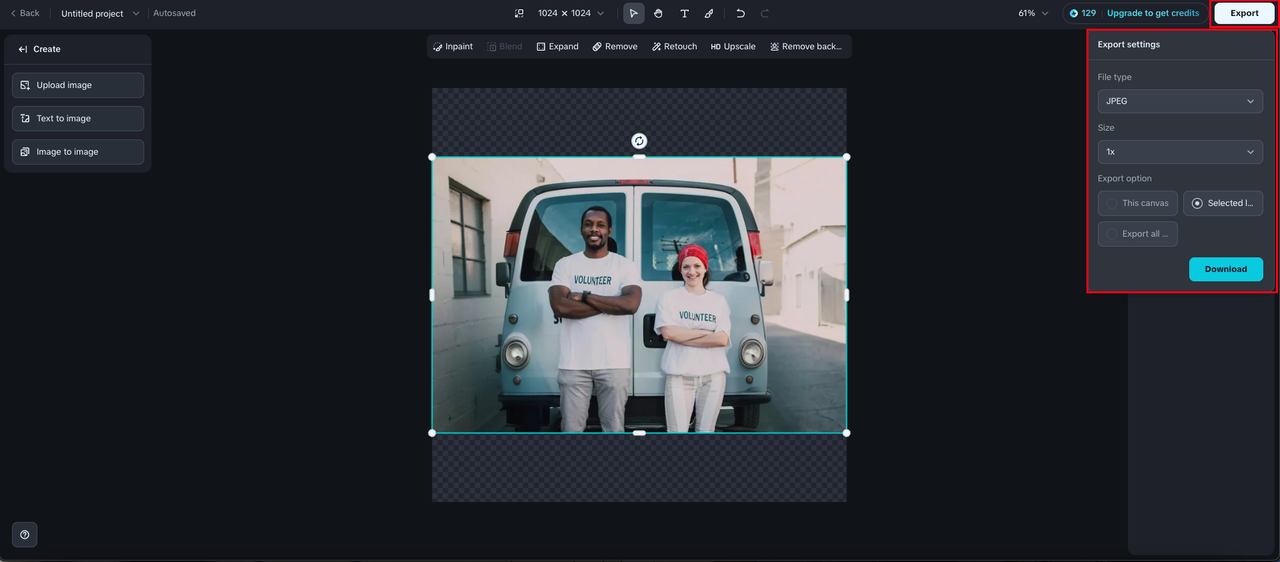Open the 1x export size dropdown
The image size is (1280, 562).
pyautogui.click(x=1180, y=152)
